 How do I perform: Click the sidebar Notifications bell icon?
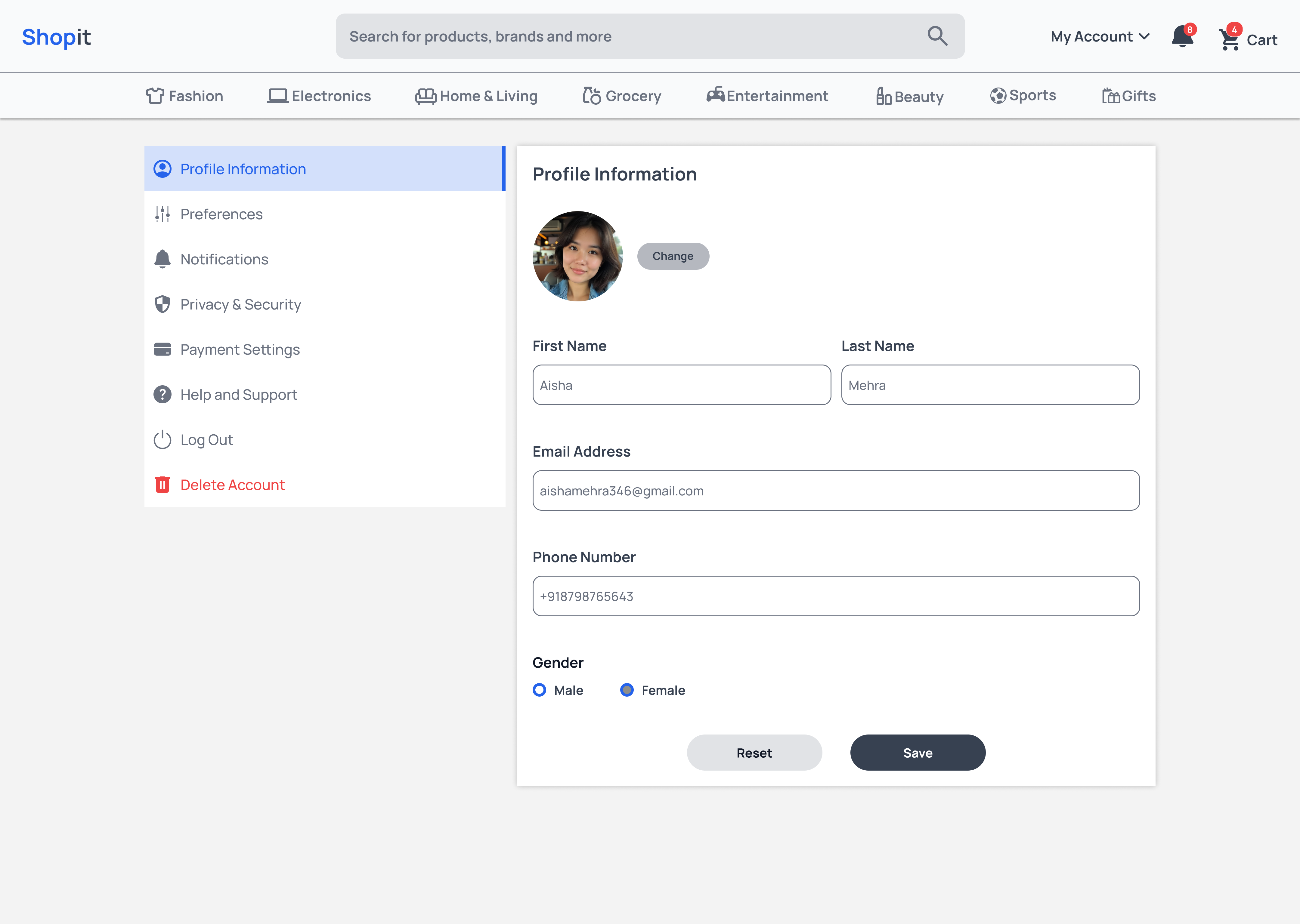pyautogui.click(x=162, y=259)
